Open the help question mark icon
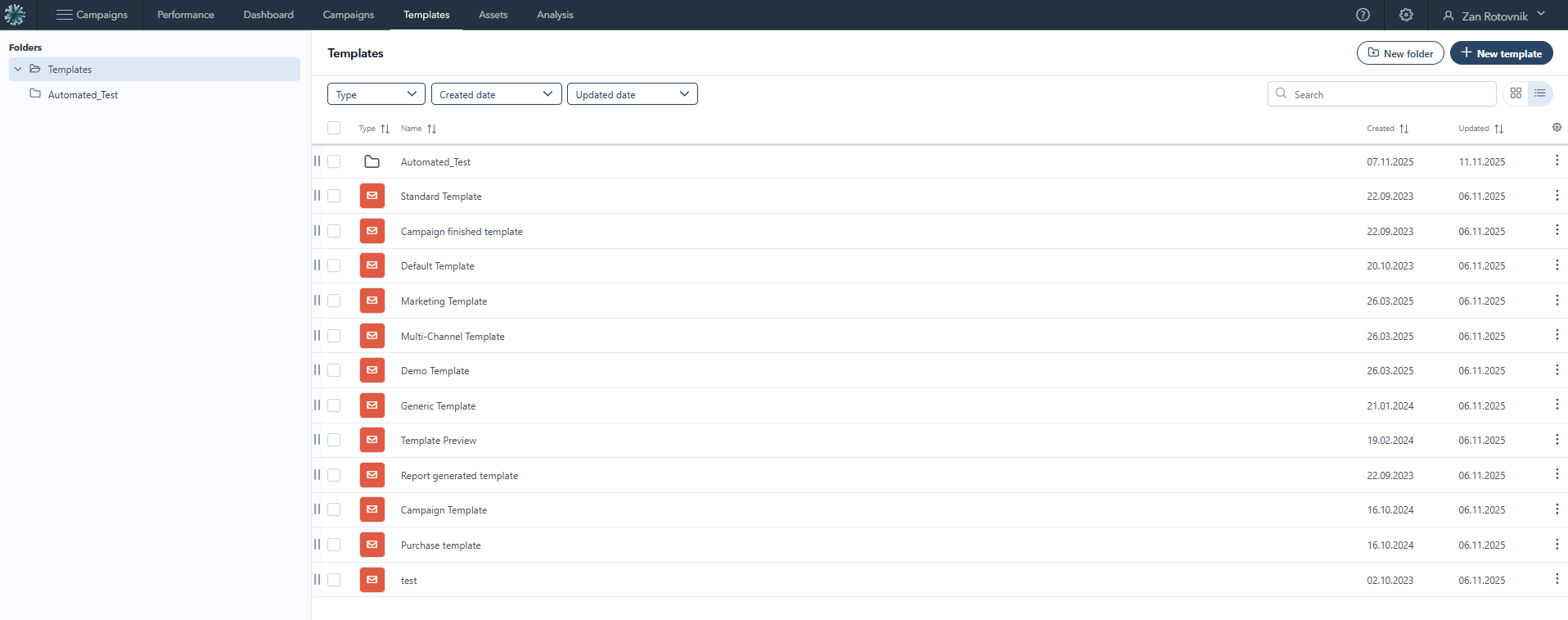Viewport: 1568px width, 620px height. [1363, 15]
